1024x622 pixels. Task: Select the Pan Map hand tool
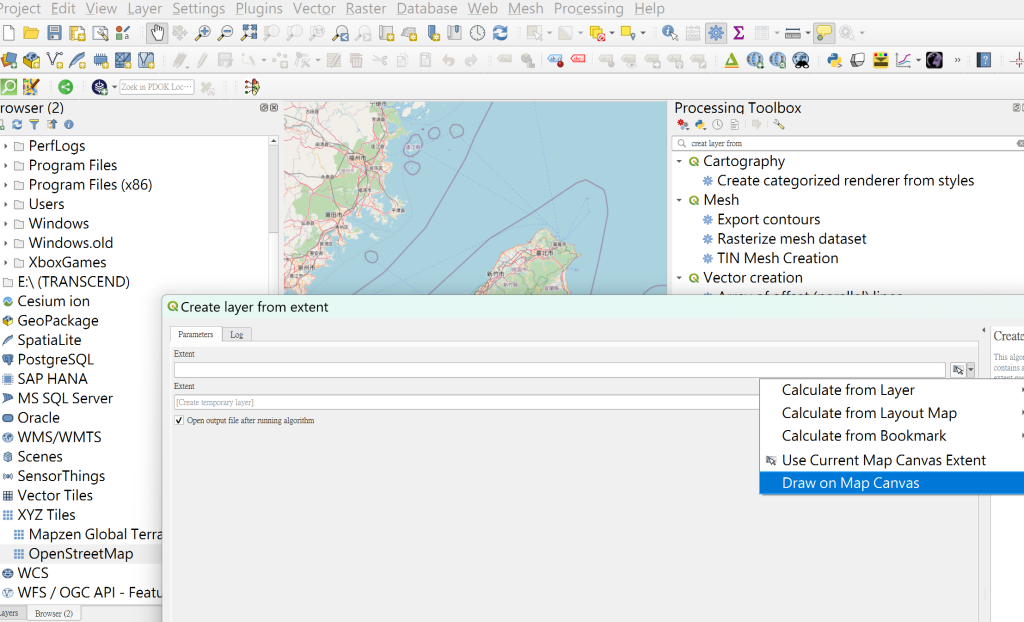tap(157, 33)
